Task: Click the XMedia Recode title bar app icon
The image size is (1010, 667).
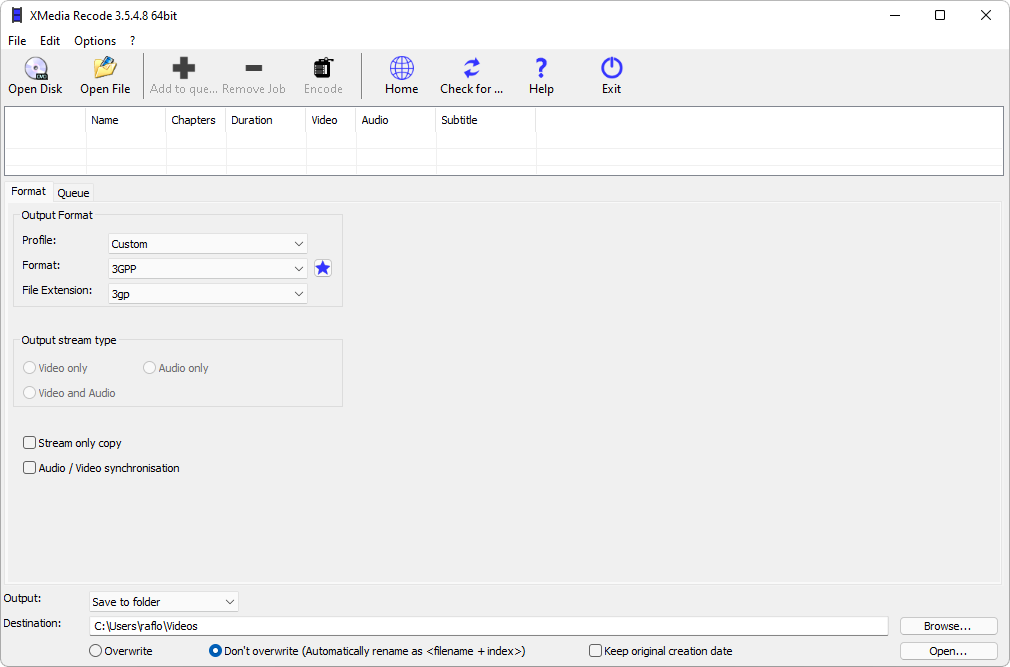Action: point(17,15)
